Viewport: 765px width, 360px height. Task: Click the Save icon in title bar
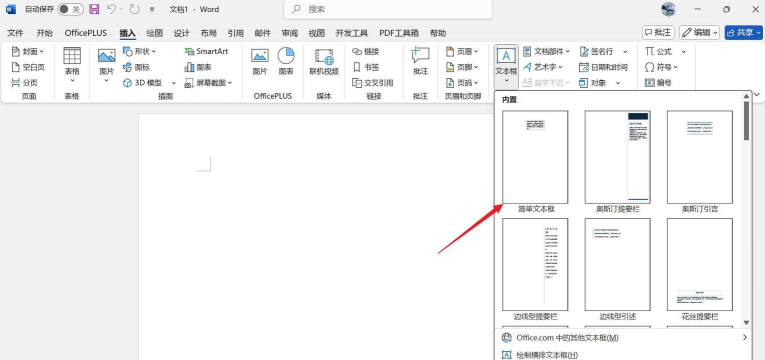tap(95, 9)
